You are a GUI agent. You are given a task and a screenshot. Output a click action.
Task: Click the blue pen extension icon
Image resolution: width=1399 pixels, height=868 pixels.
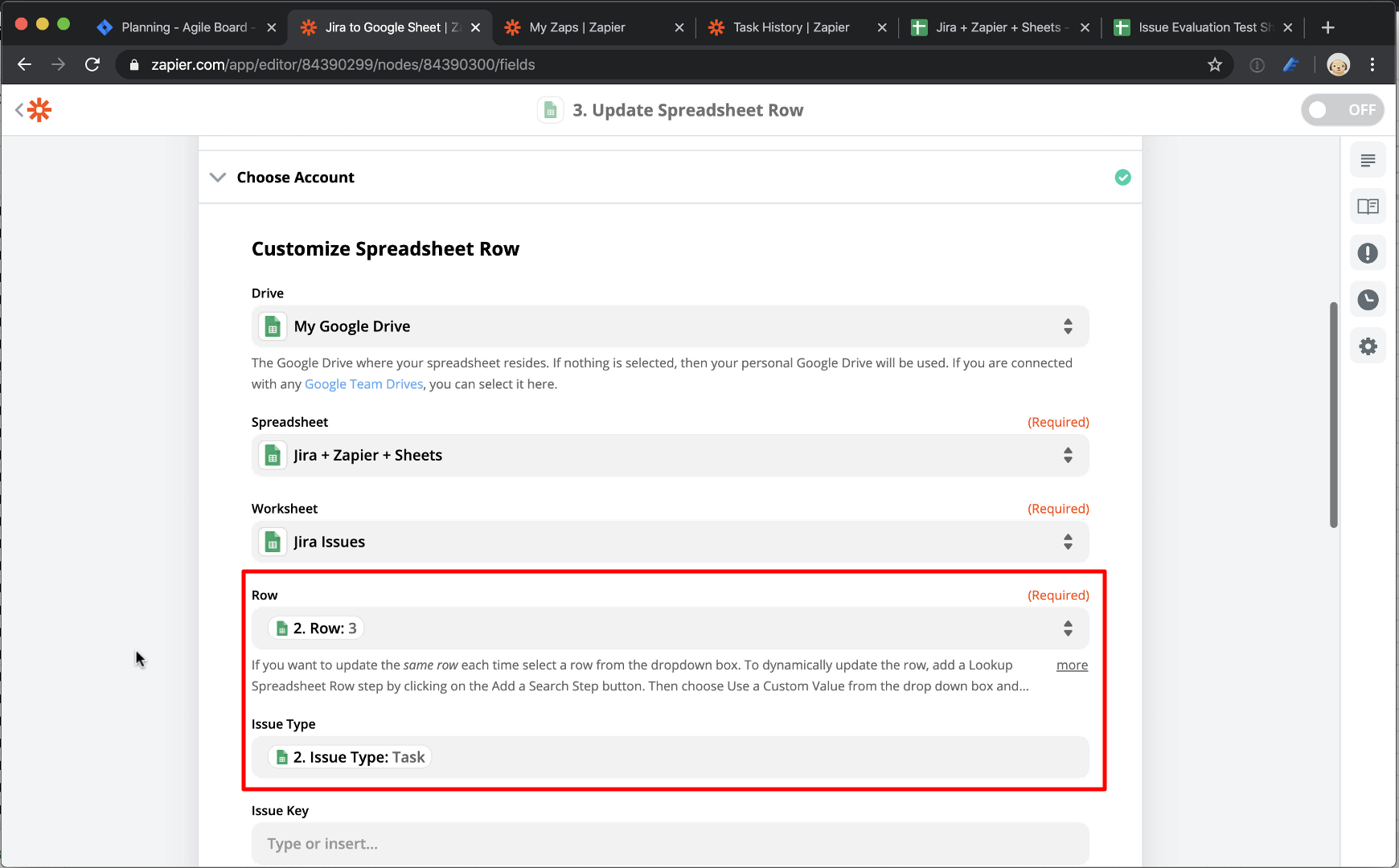pos(1291,64)
